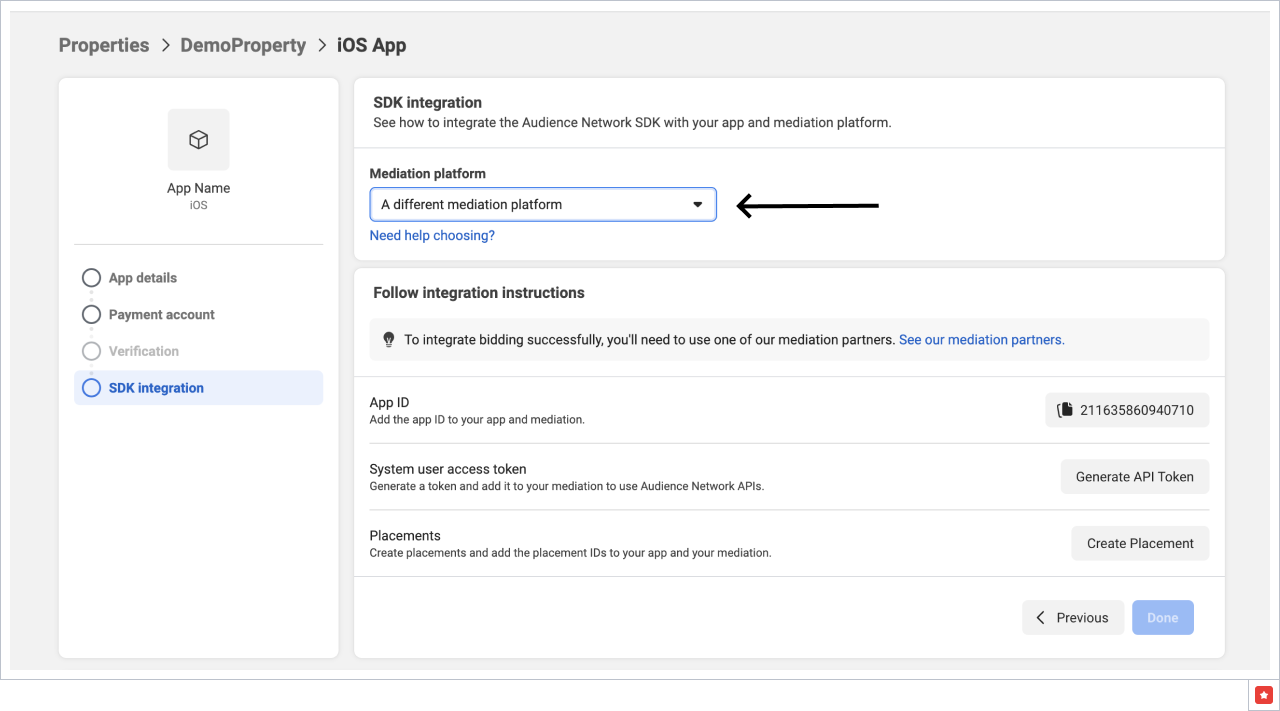
Task: Click the lightbulb tip icon
Action: click(389, 340)
